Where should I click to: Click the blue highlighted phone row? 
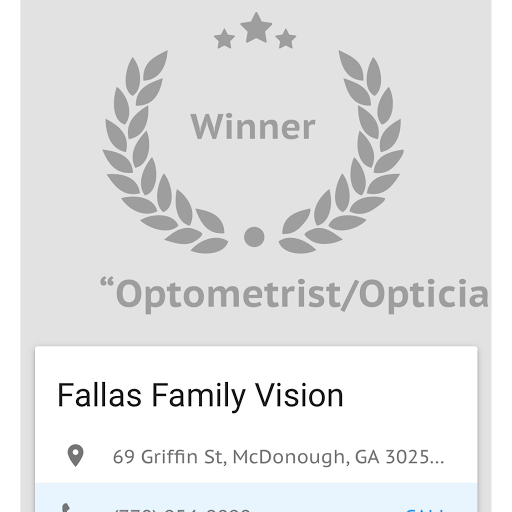tap(256, 497)
